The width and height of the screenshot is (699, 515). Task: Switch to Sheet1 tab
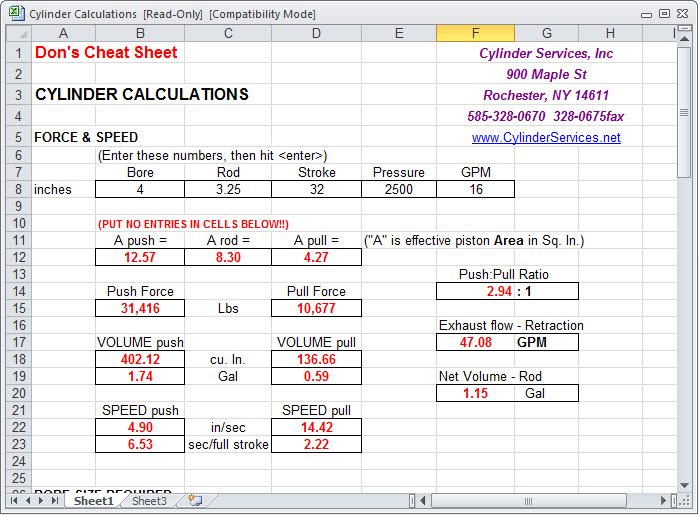94,501
